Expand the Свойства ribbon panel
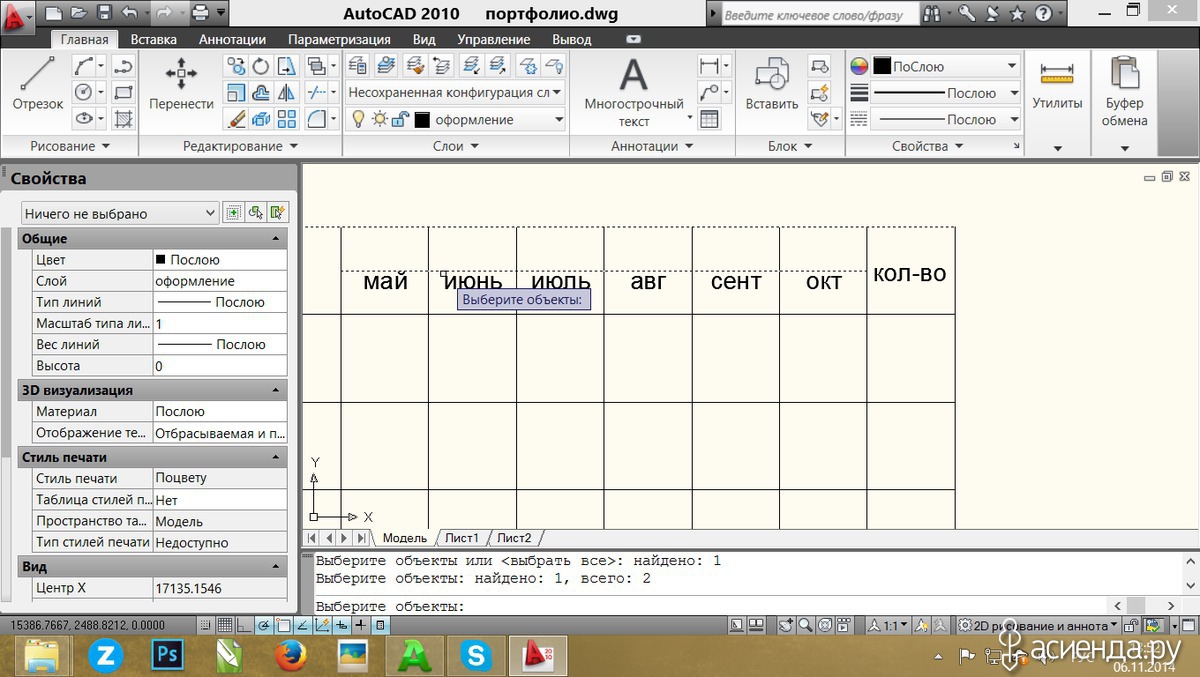 pyautogui.click(x=925, y=146)
